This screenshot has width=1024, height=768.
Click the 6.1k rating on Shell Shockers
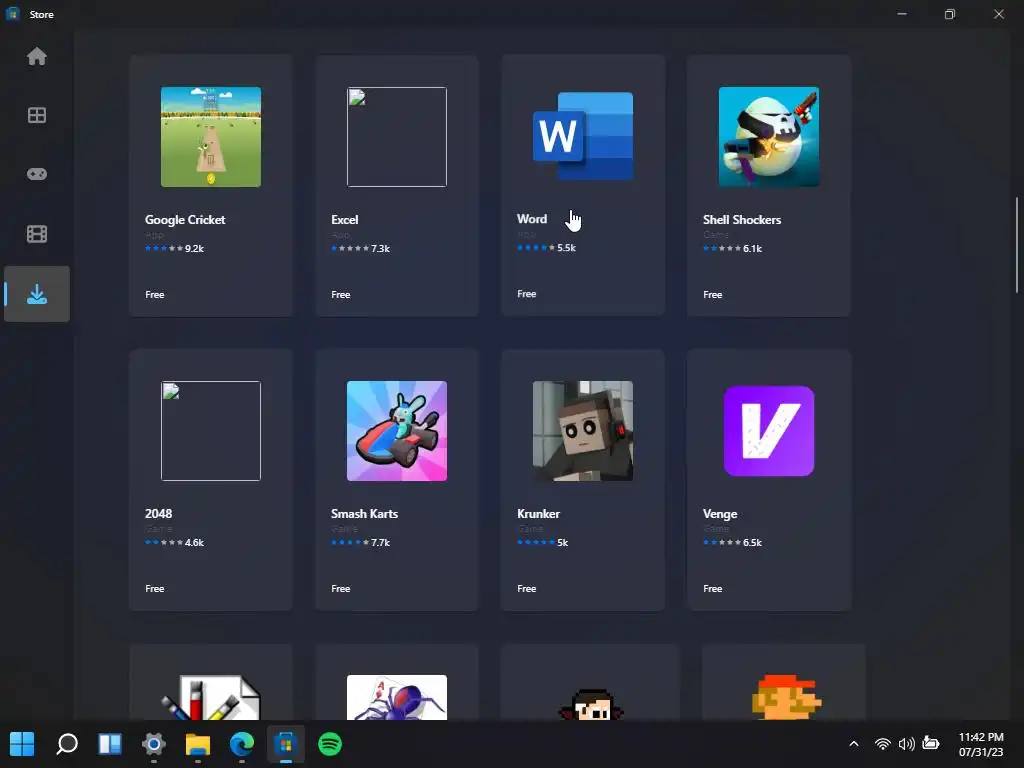pyautogui.click(x=752, y=249)
